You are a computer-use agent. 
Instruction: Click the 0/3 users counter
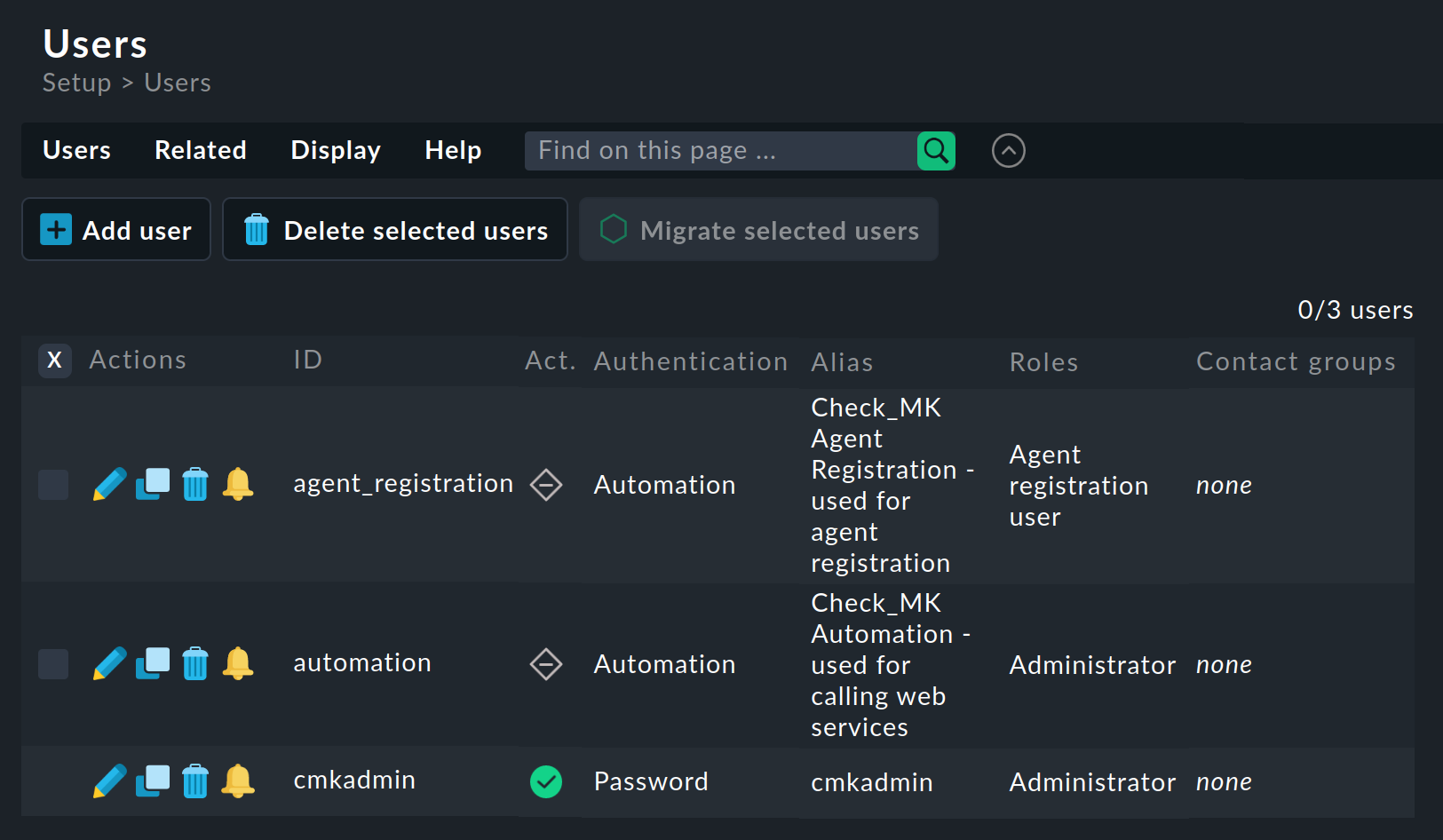(1355, 310)
